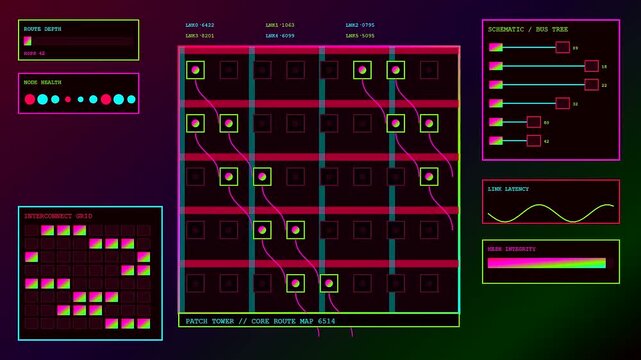Enable the dark socket at bottom-right of tower
The image size is (641, 360).
pos(429,283)
